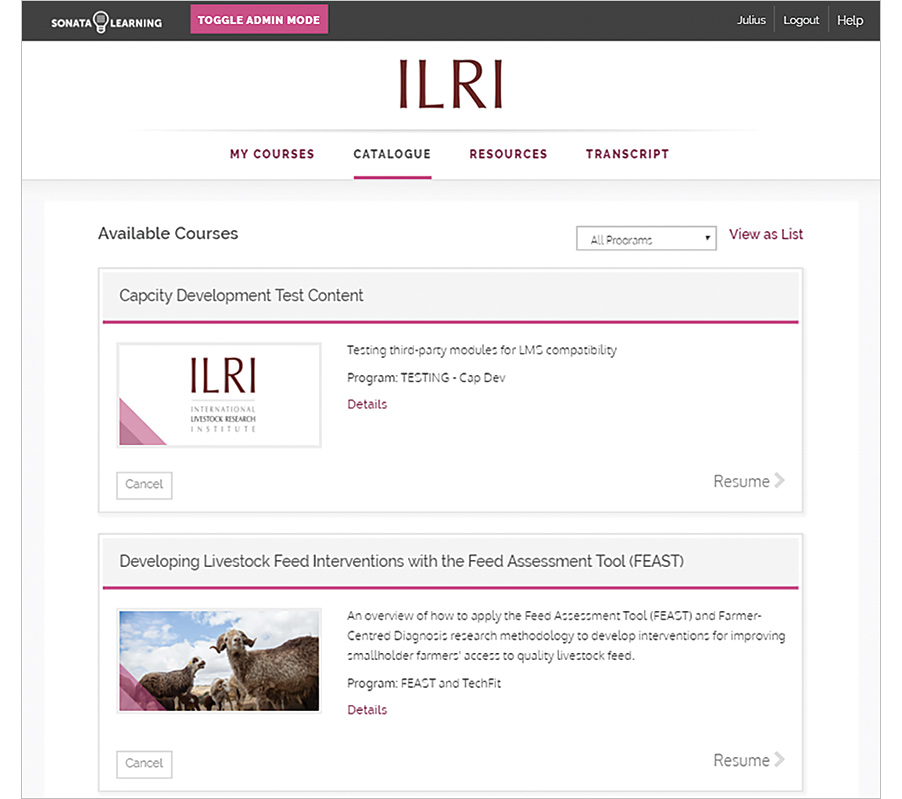Click Logout in the top bar
The height and width of the screenshot is (799, 902).
pos(801,20)
